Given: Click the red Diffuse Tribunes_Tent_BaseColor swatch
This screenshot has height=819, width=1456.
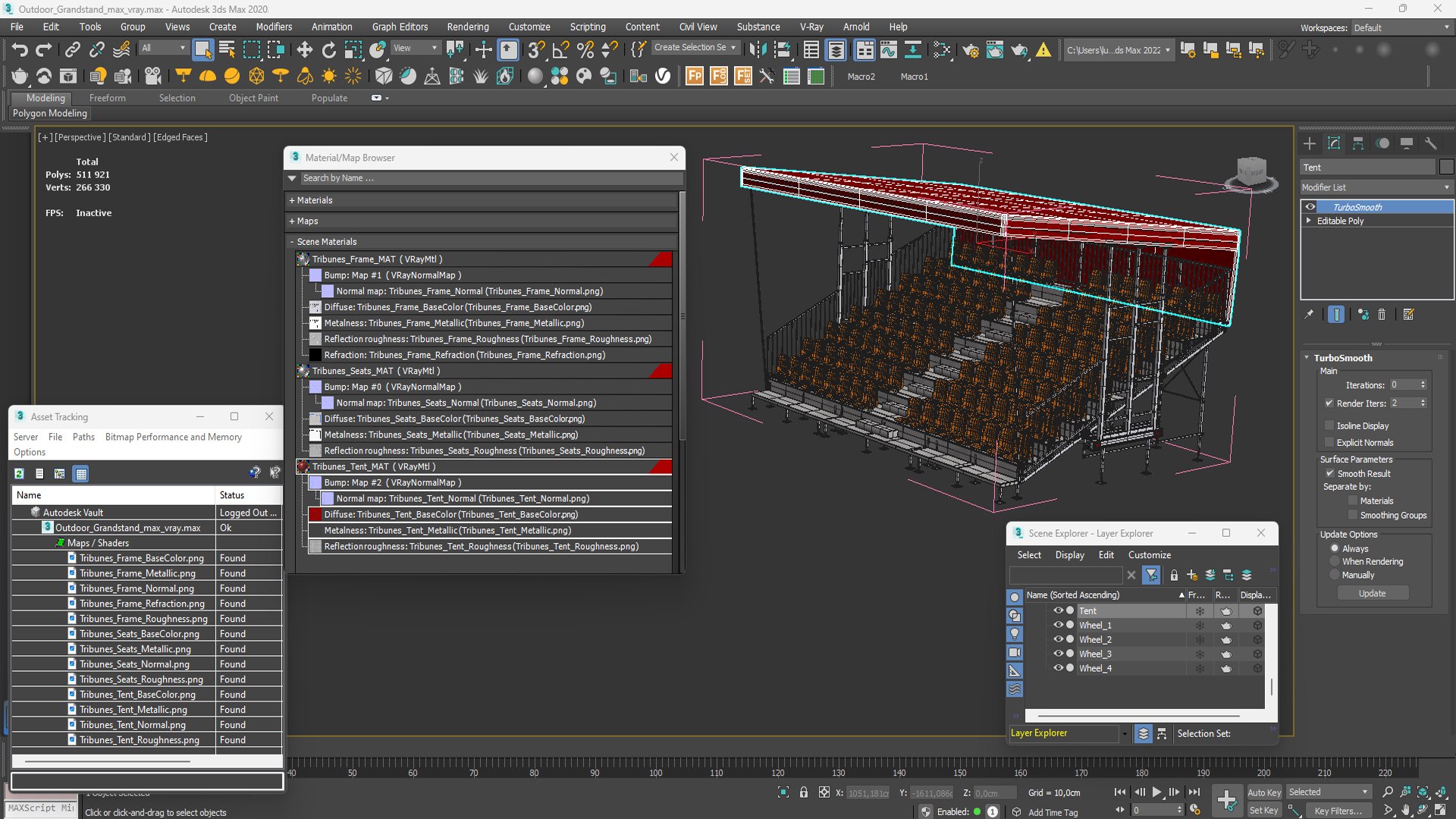Looking at the screenshot, I should pos(315,514).
